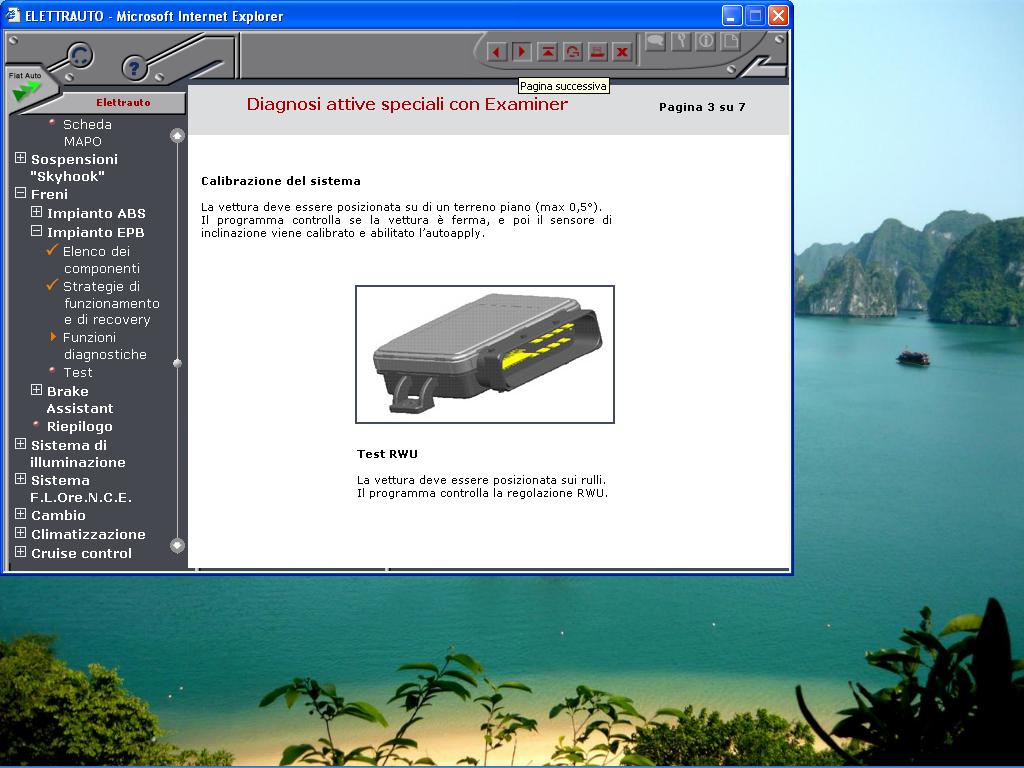Select the Cruise control label
1024x768 pixels.
click(81, 553)
